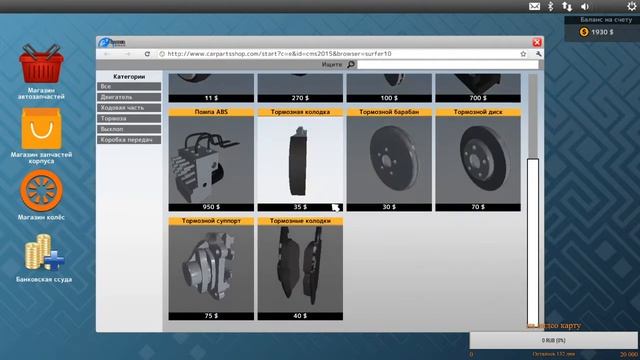
Task: Go back in browser history
Action: pos(107,54)
